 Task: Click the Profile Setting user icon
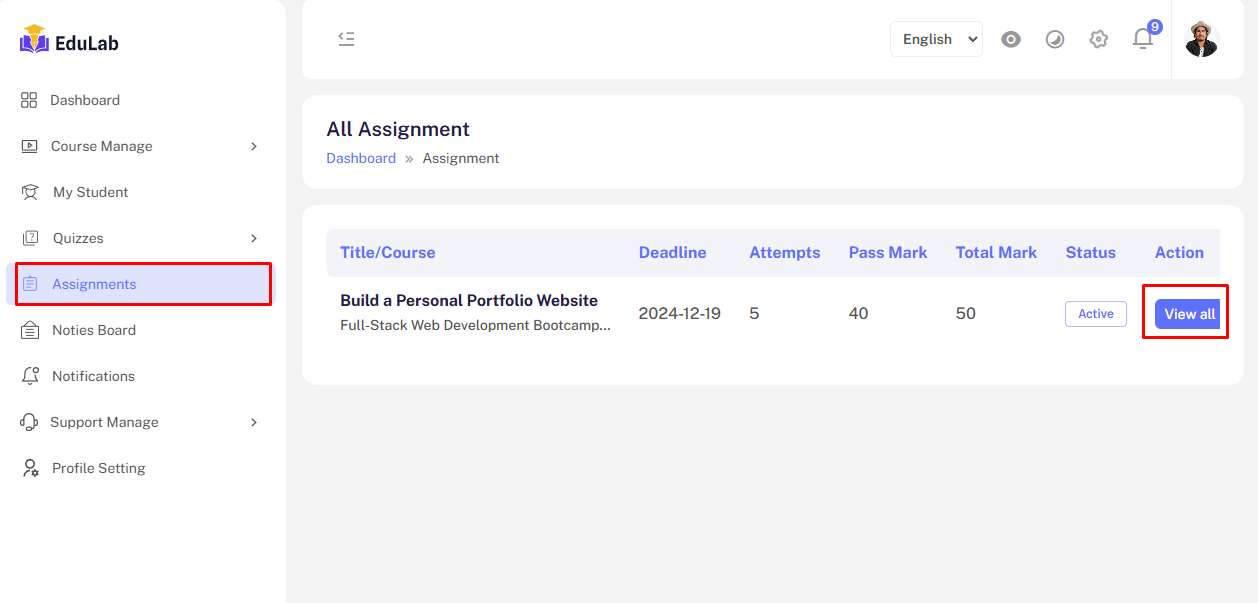(x=30, y=468)
